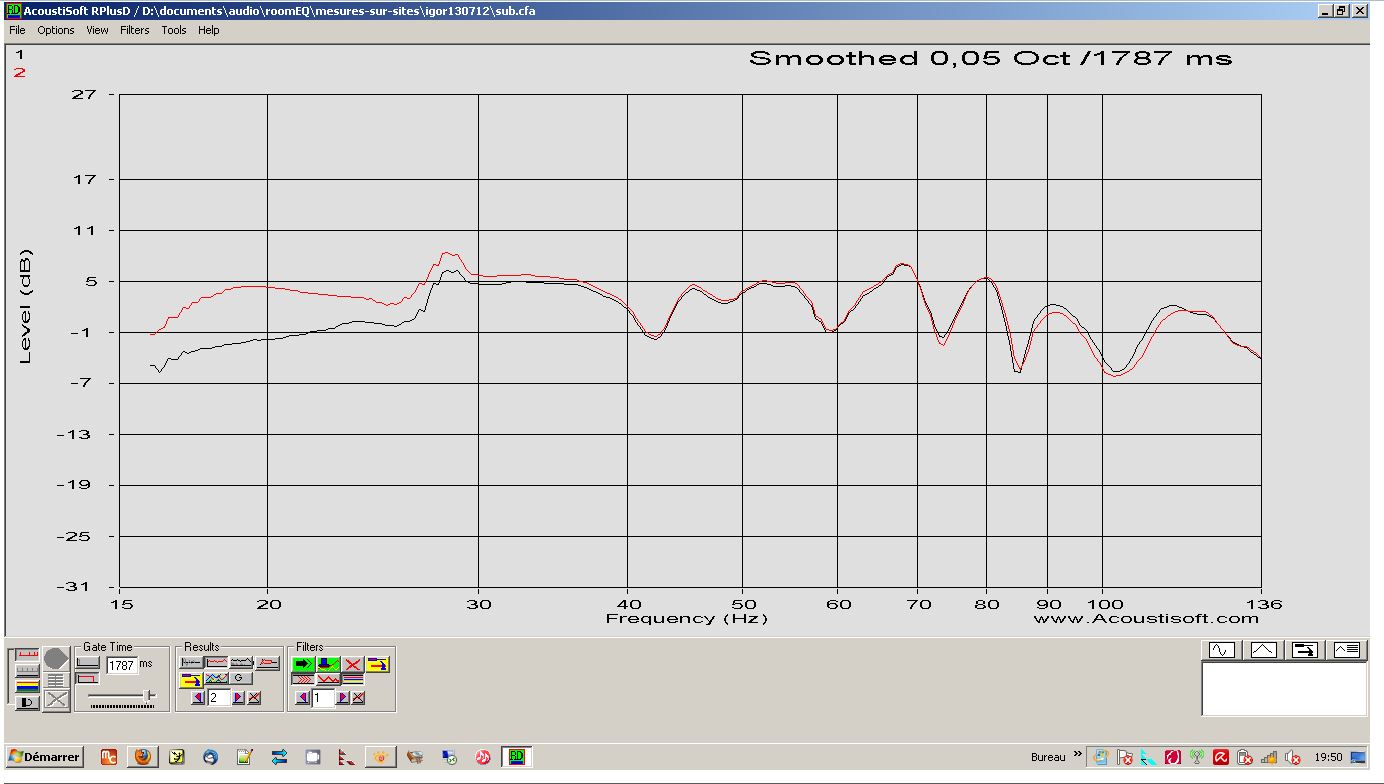Viewport: 1384px width, 784px height.
Task: Step Results number up with right arrow
Action: click(238, 698)
